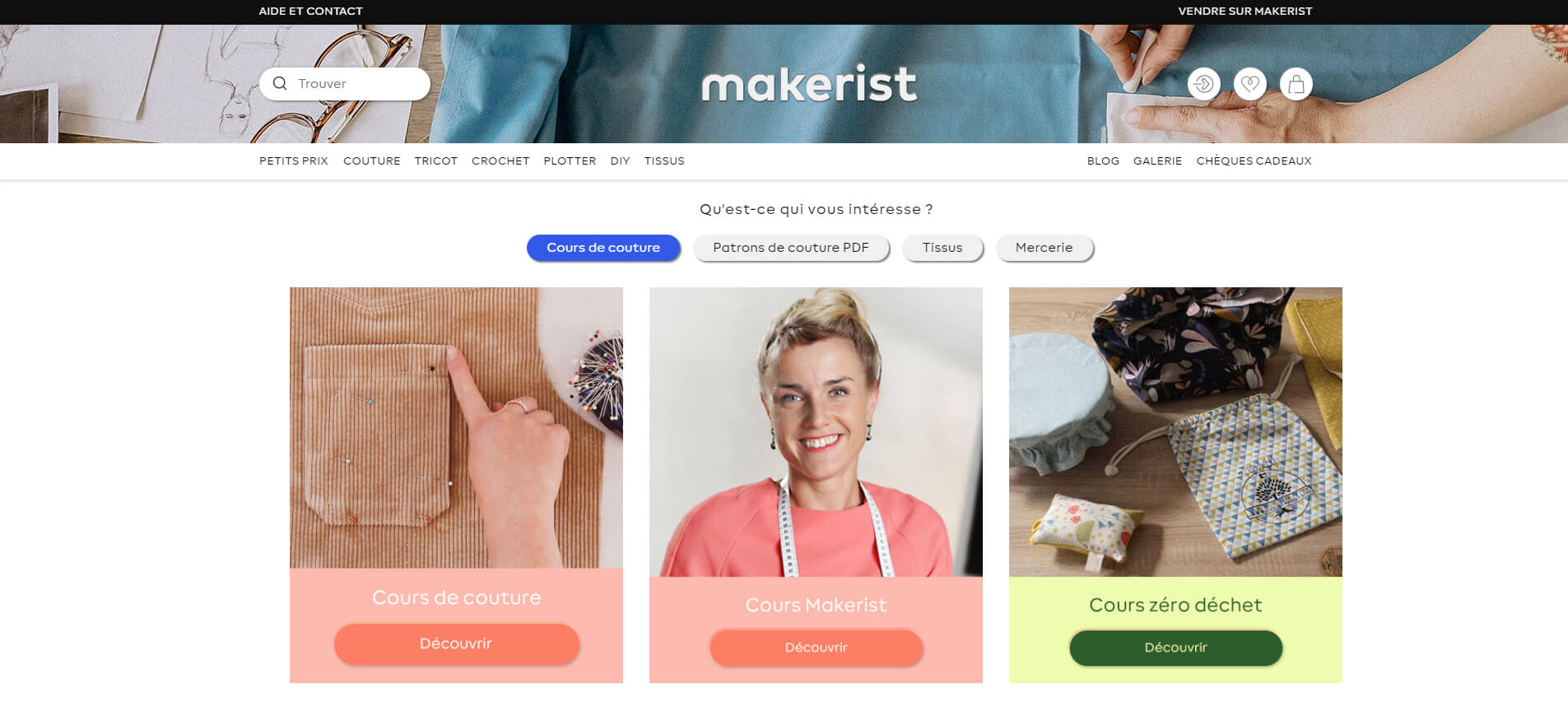Image resolution: width=1568 pixels, height=726 pixels.
Task: Click Découvrir under Cours de couture
Action: (x=456, y=644)
